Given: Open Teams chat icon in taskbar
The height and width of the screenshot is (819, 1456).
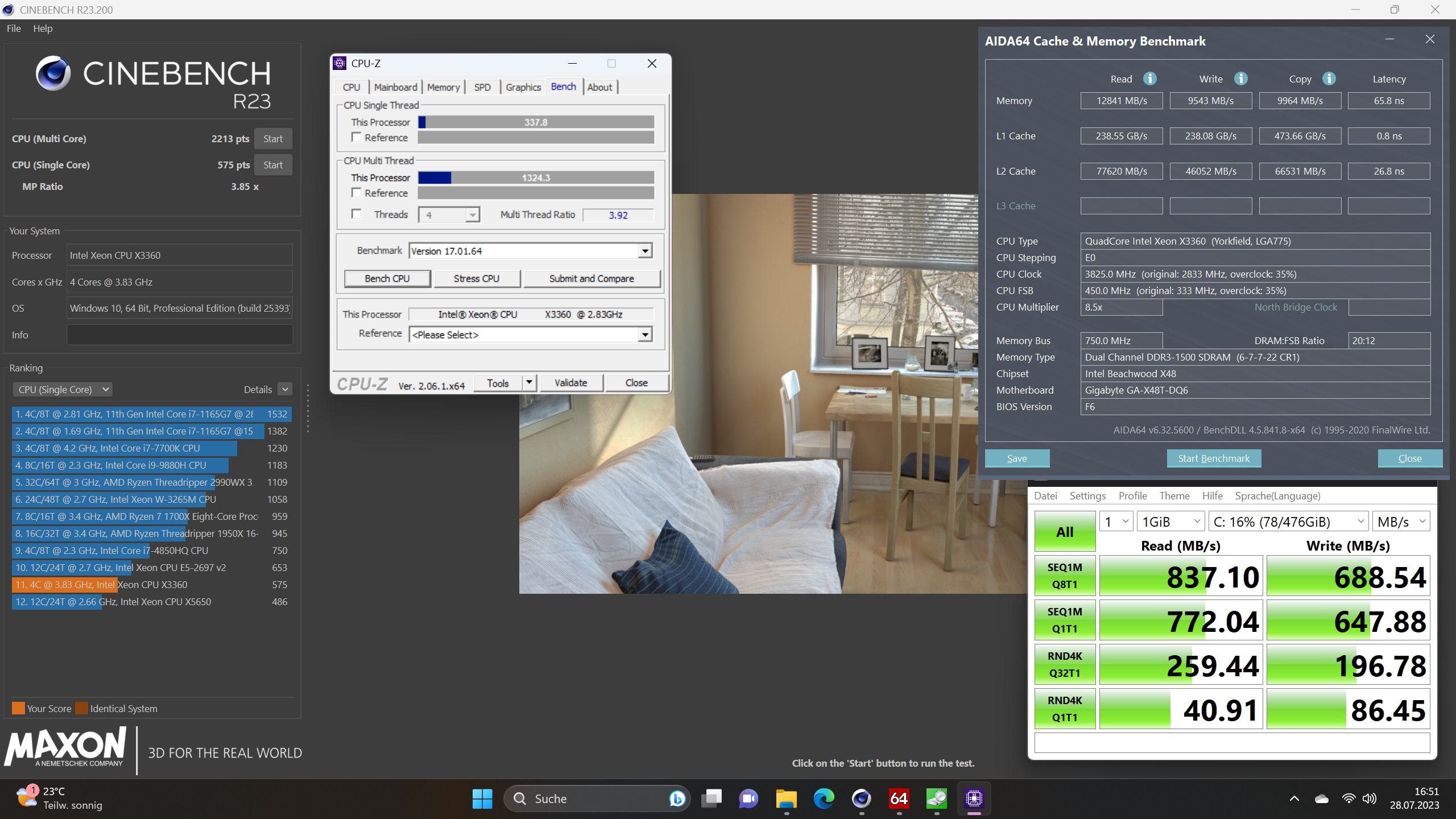Looking at the screenshot, I should (748, 799).
